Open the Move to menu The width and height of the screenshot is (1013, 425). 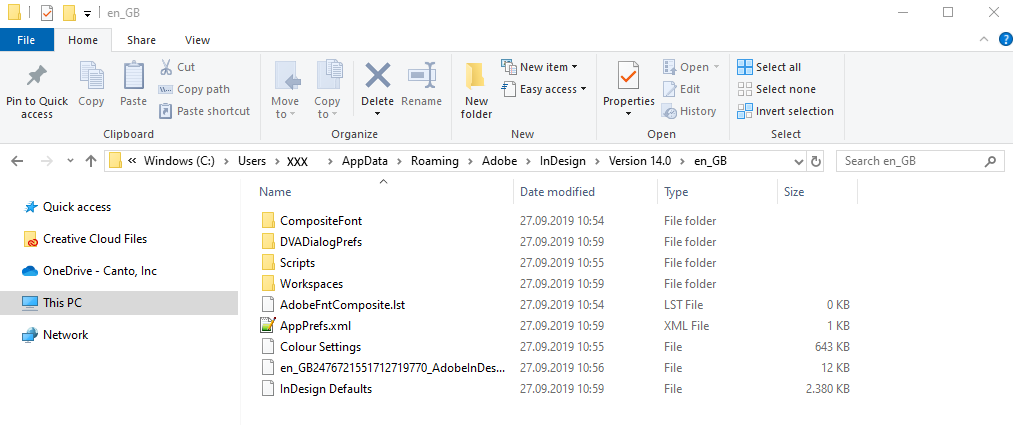coord(285,90)
